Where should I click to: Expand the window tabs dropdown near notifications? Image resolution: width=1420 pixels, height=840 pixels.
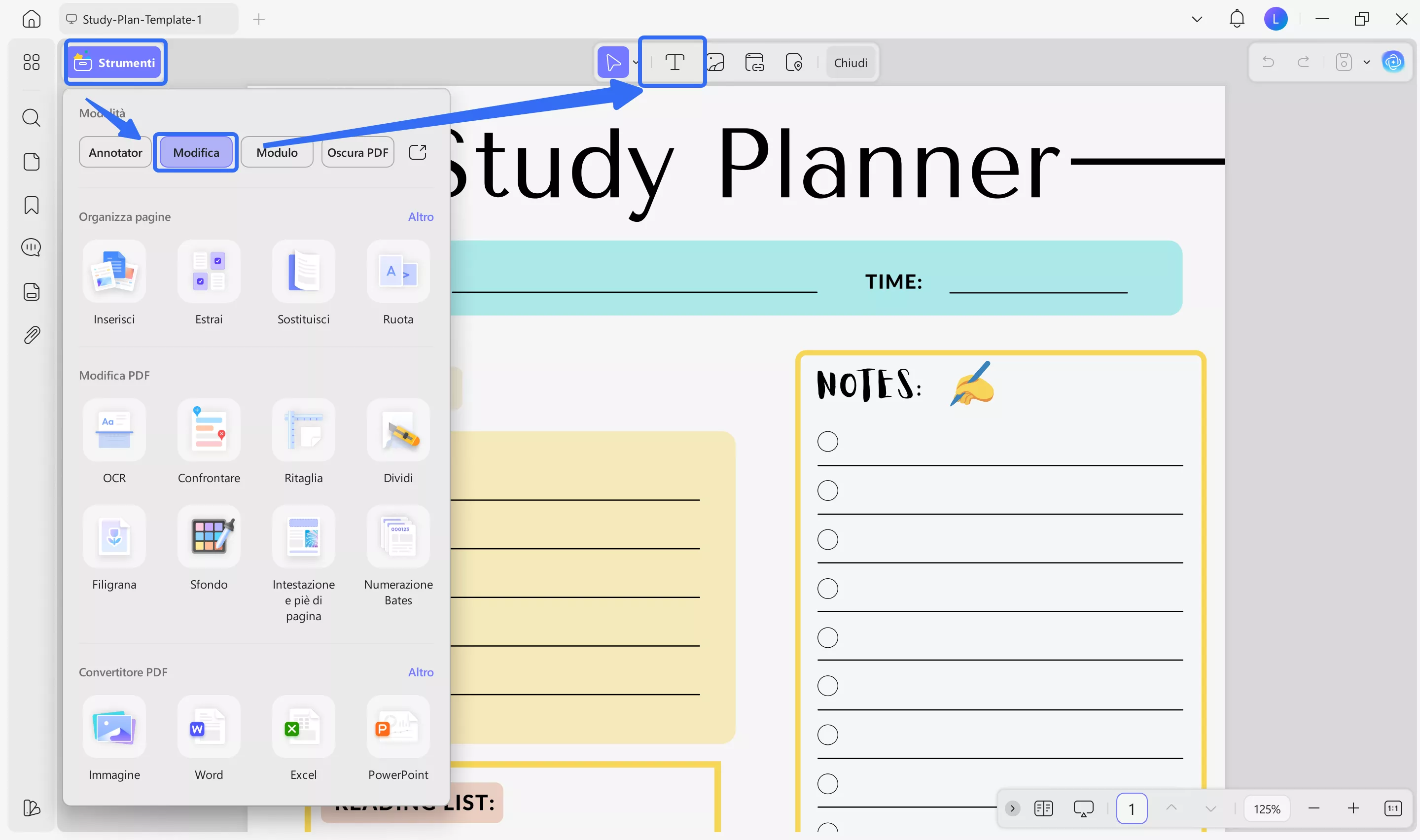point(1197,19)
